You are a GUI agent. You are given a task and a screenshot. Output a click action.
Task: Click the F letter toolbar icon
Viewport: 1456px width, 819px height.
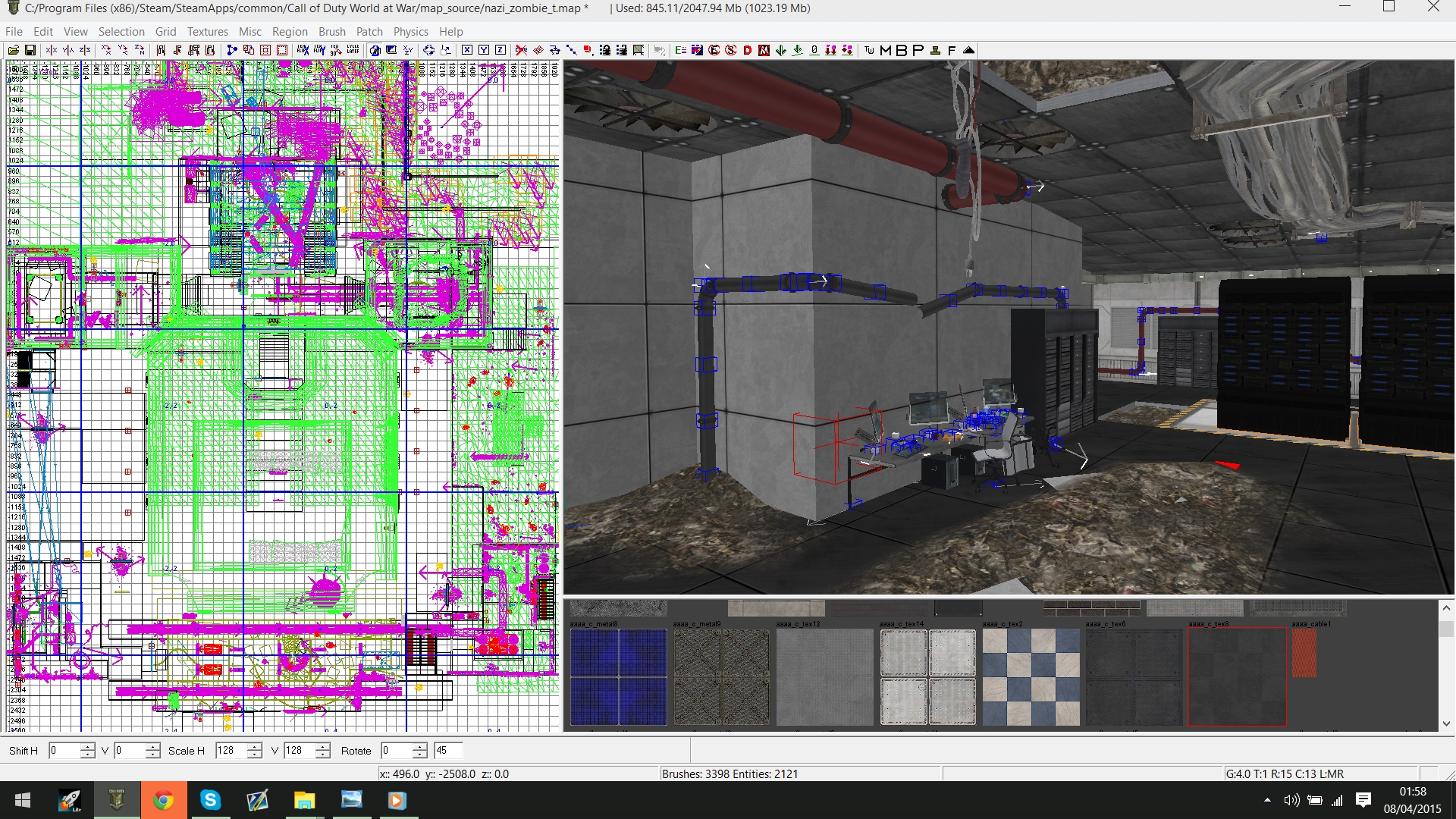click(x=952, y=50)
